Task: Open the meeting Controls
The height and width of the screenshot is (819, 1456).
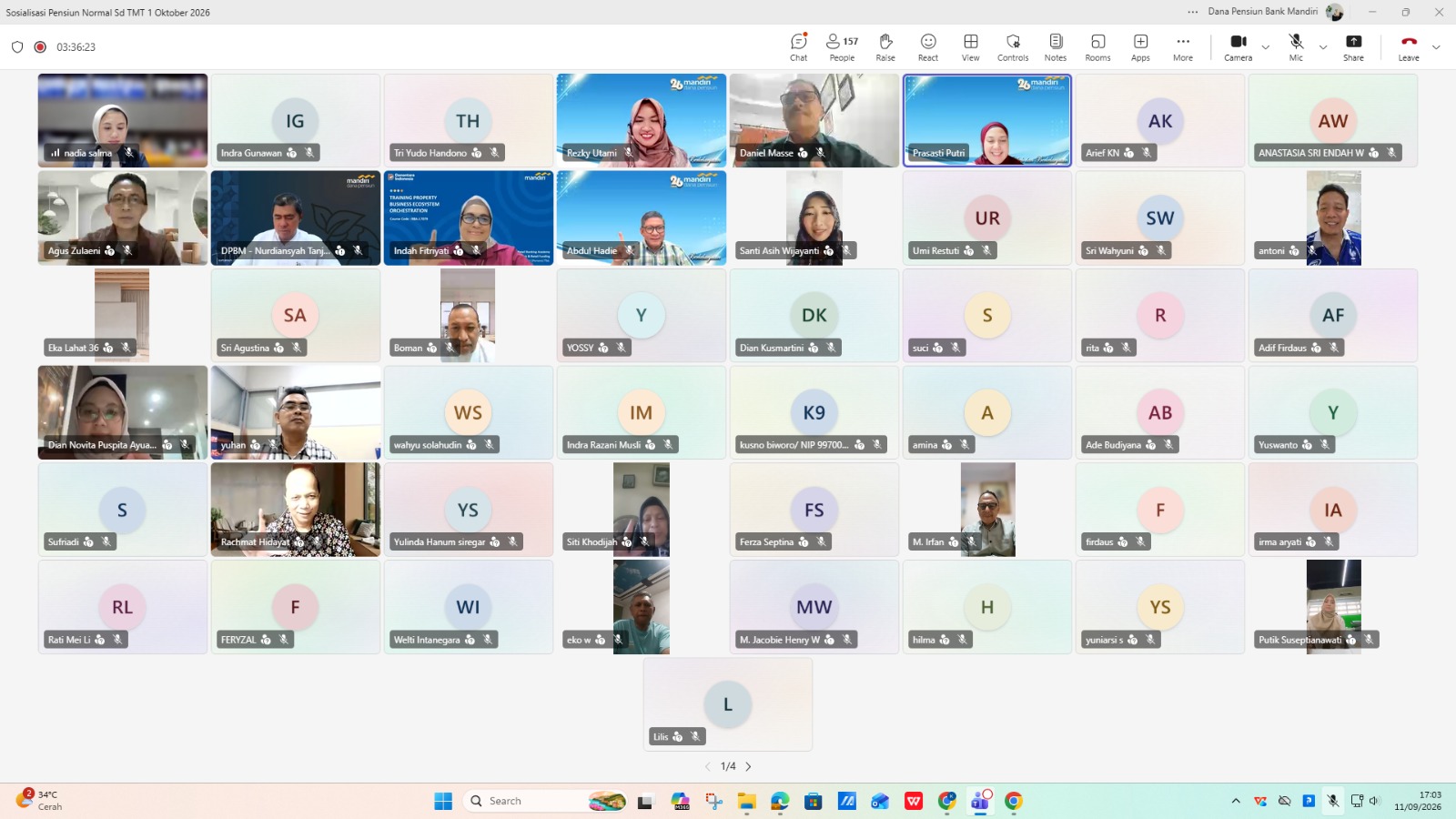Action: [x=1013, y=47]
